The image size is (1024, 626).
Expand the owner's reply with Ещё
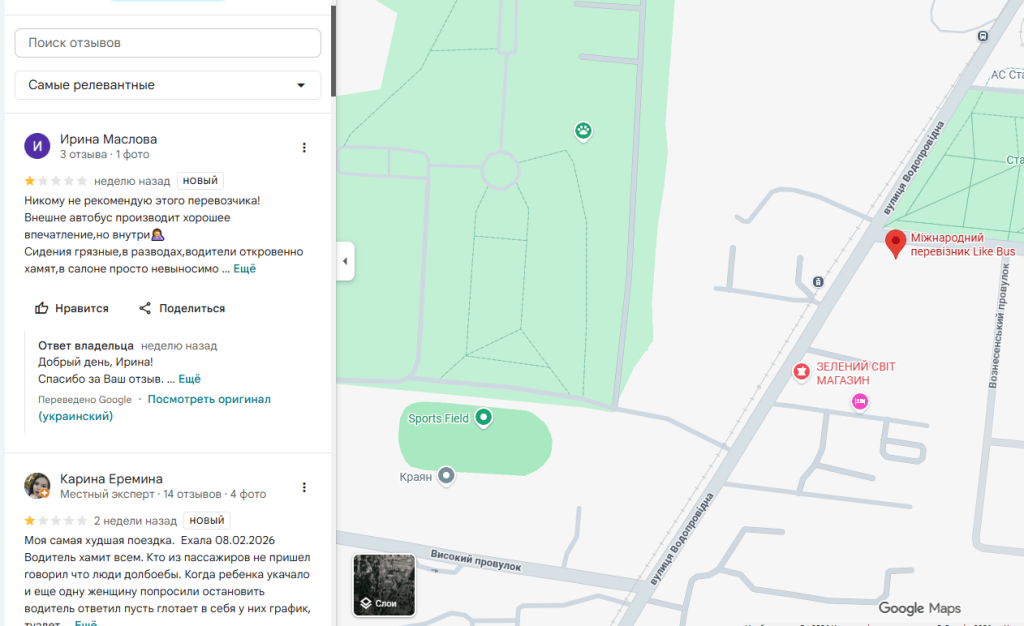pos(189,379)
